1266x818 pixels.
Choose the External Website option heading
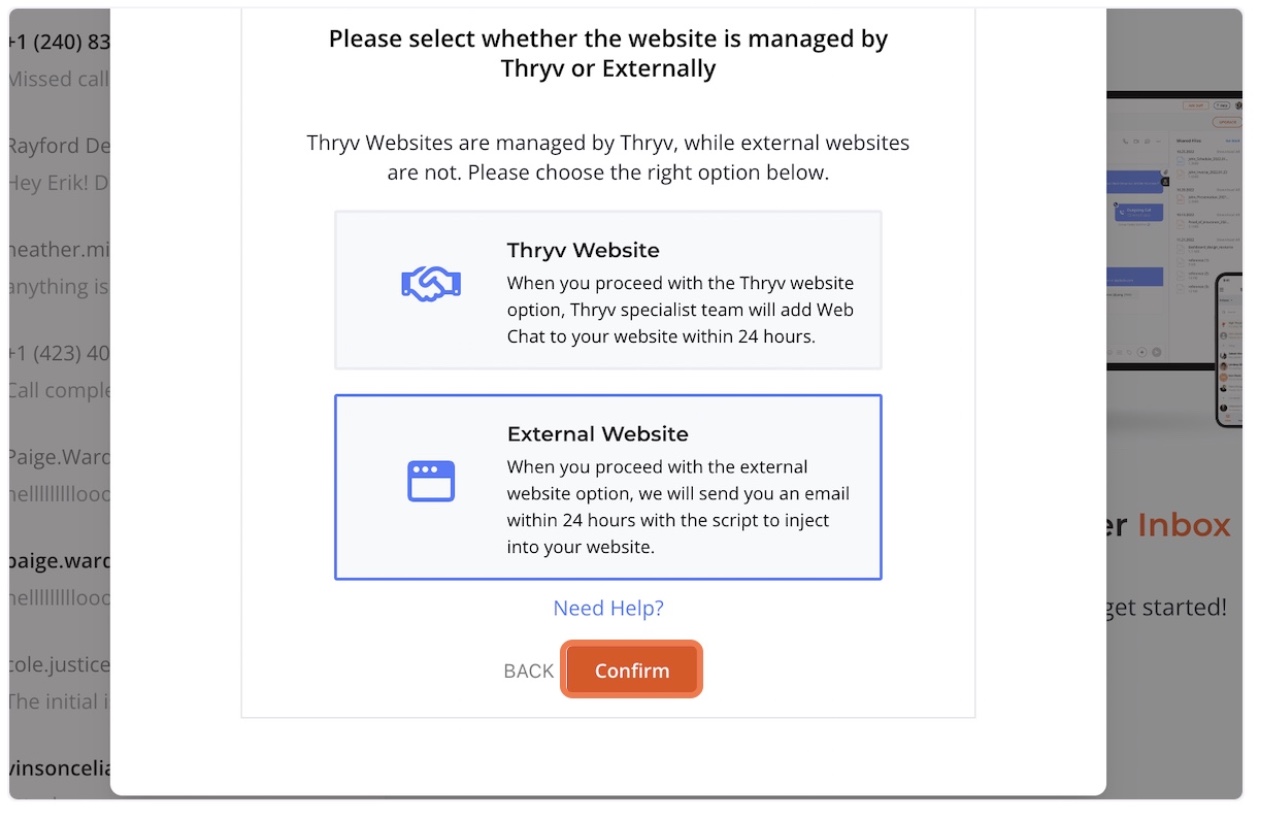(x=598, y=434)
